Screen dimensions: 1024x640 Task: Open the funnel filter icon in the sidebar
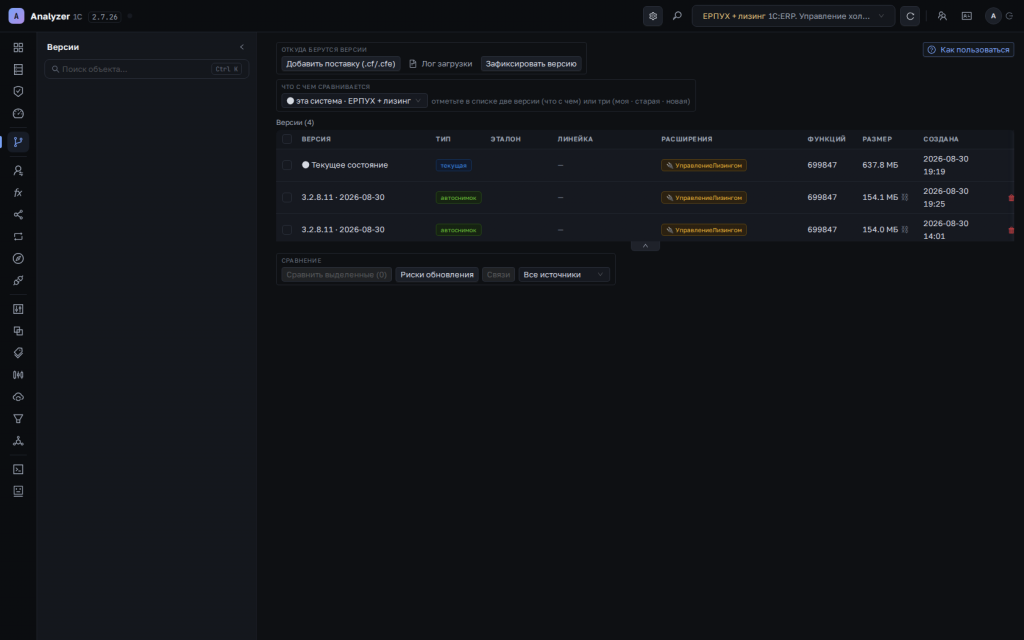coord(18,419)
